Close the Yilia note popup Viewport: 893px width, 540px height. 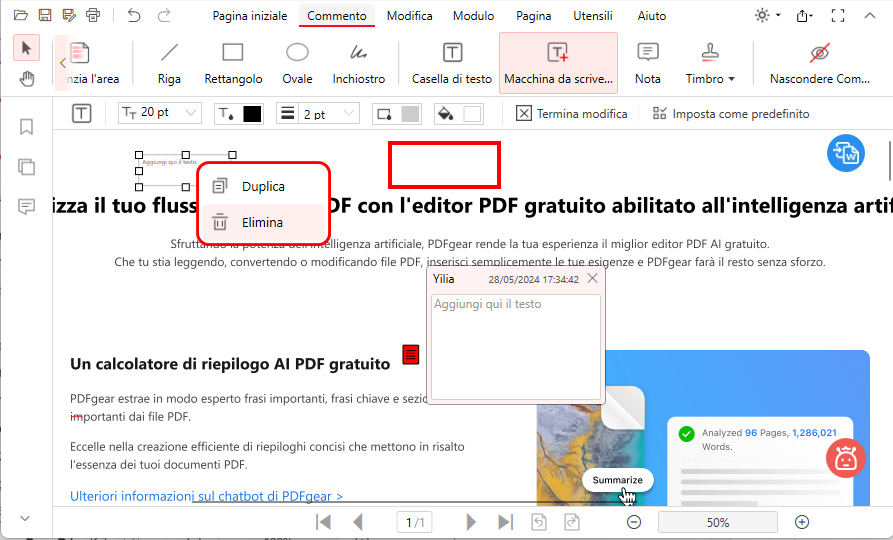(593, 278)
